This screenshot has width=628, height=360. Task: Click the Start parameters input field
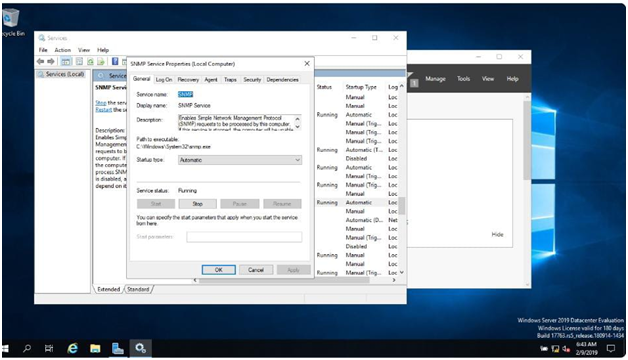coord(244,237)
